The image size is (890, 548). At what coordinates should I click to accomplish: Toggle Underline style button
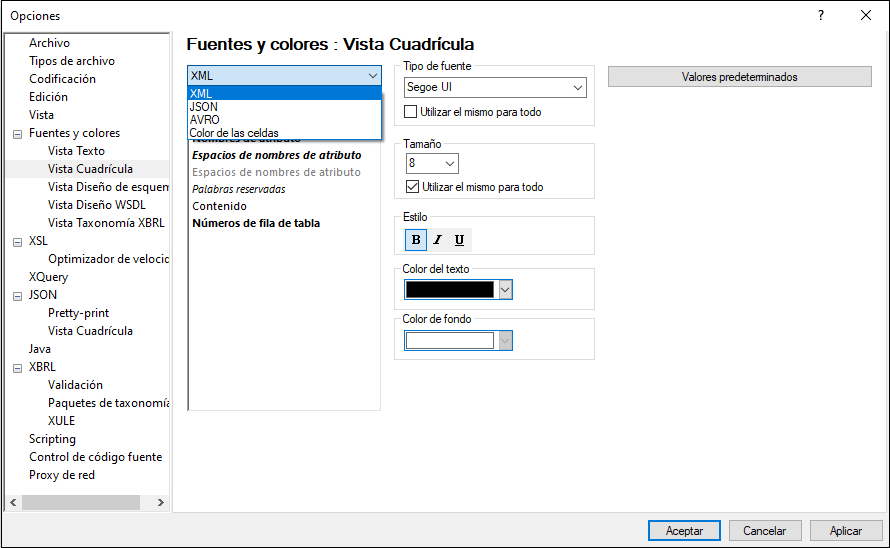tap(459, 240)
